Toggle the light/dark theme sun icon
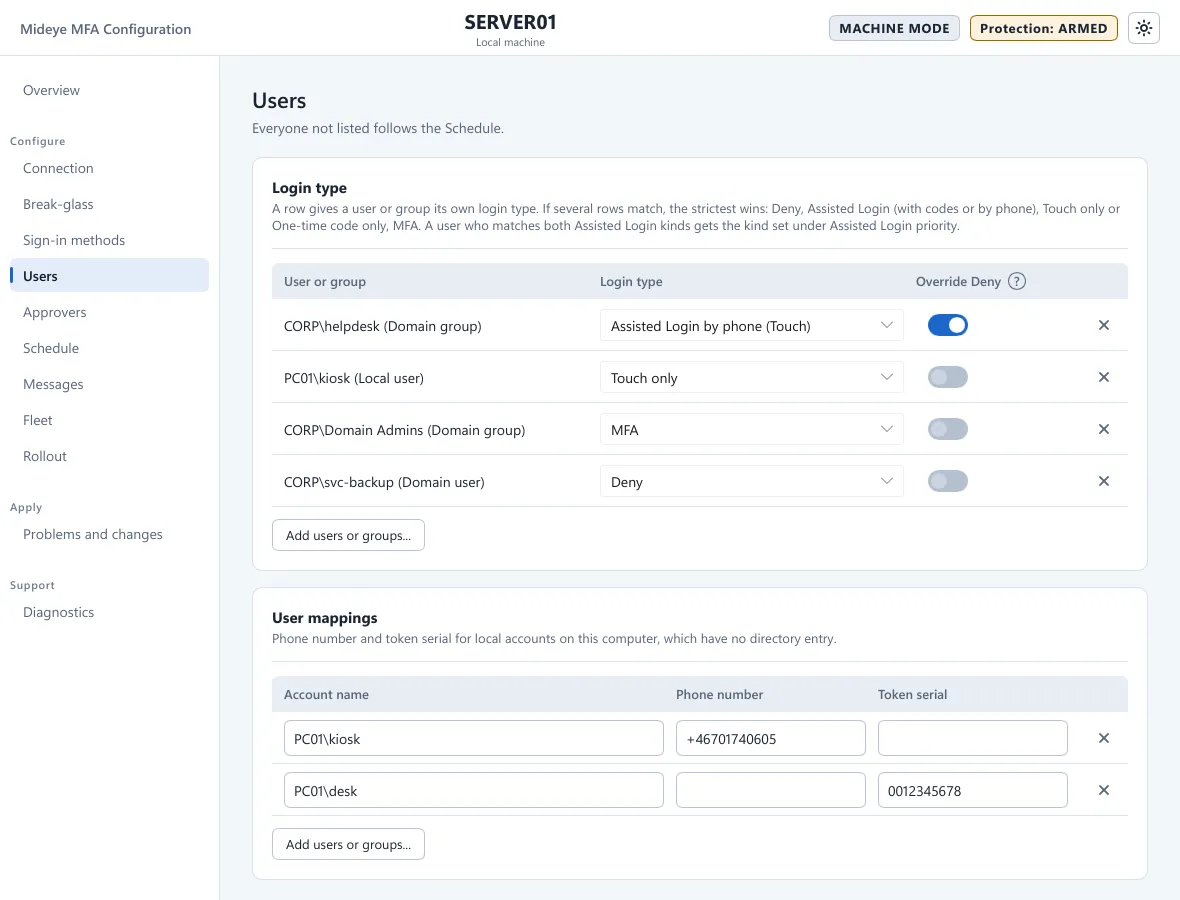Image resolution: width=1180 pixels, height=900 pixels. click(1143, 29)
